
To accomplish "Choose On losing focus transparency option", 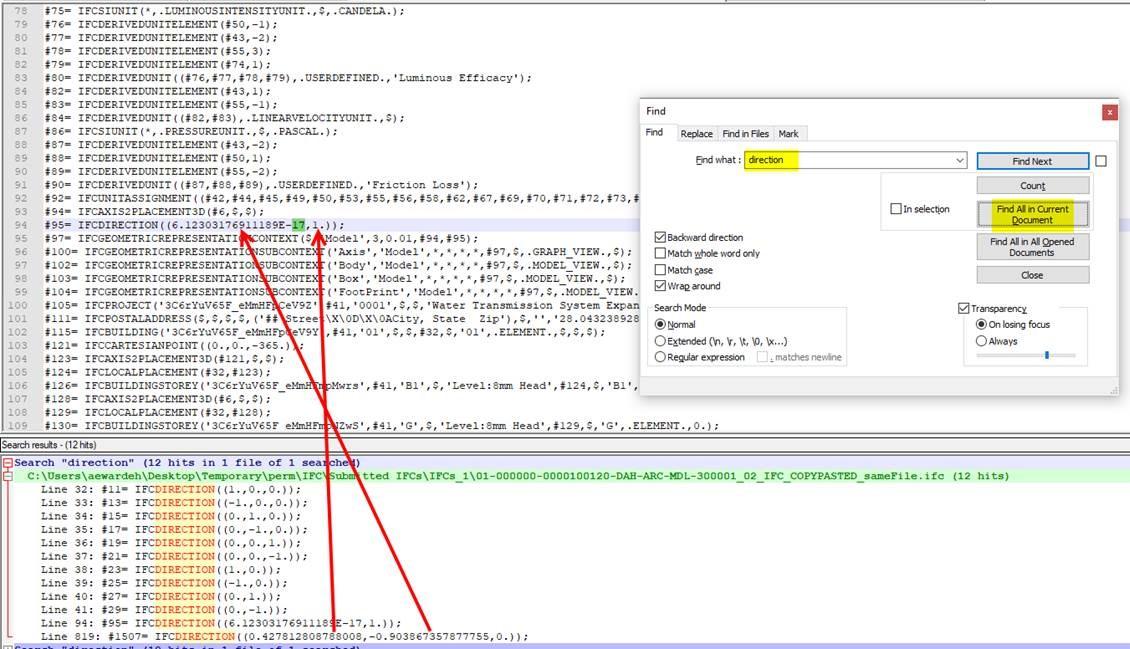I will [981, 325].
